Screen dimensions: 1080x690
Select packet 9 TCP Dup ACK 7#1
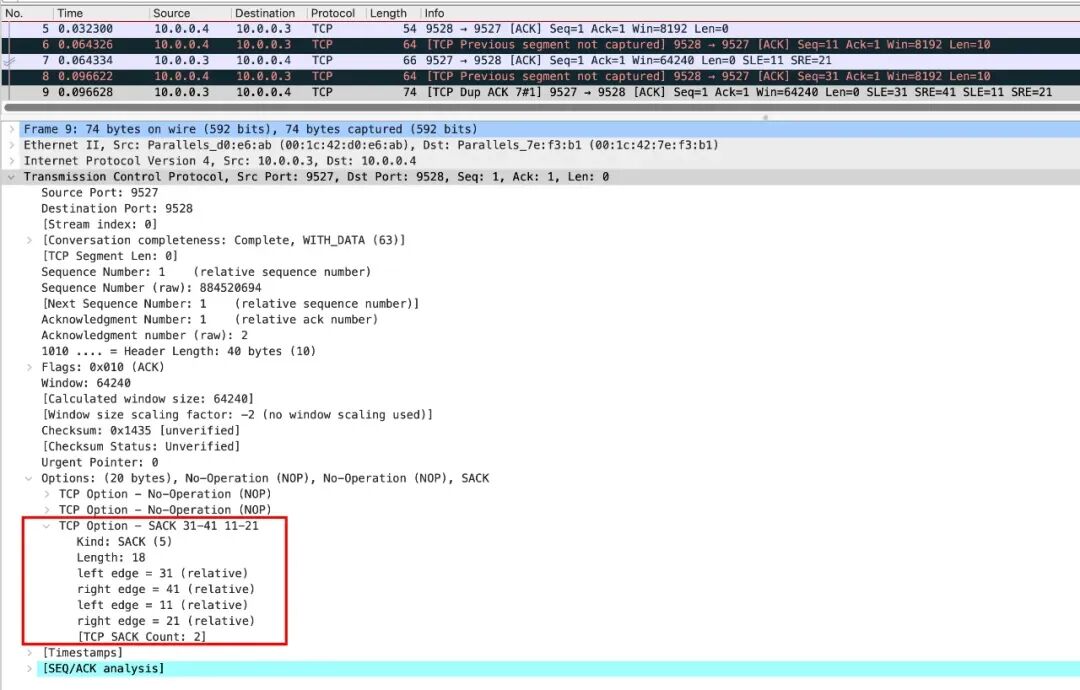[540, 92]
